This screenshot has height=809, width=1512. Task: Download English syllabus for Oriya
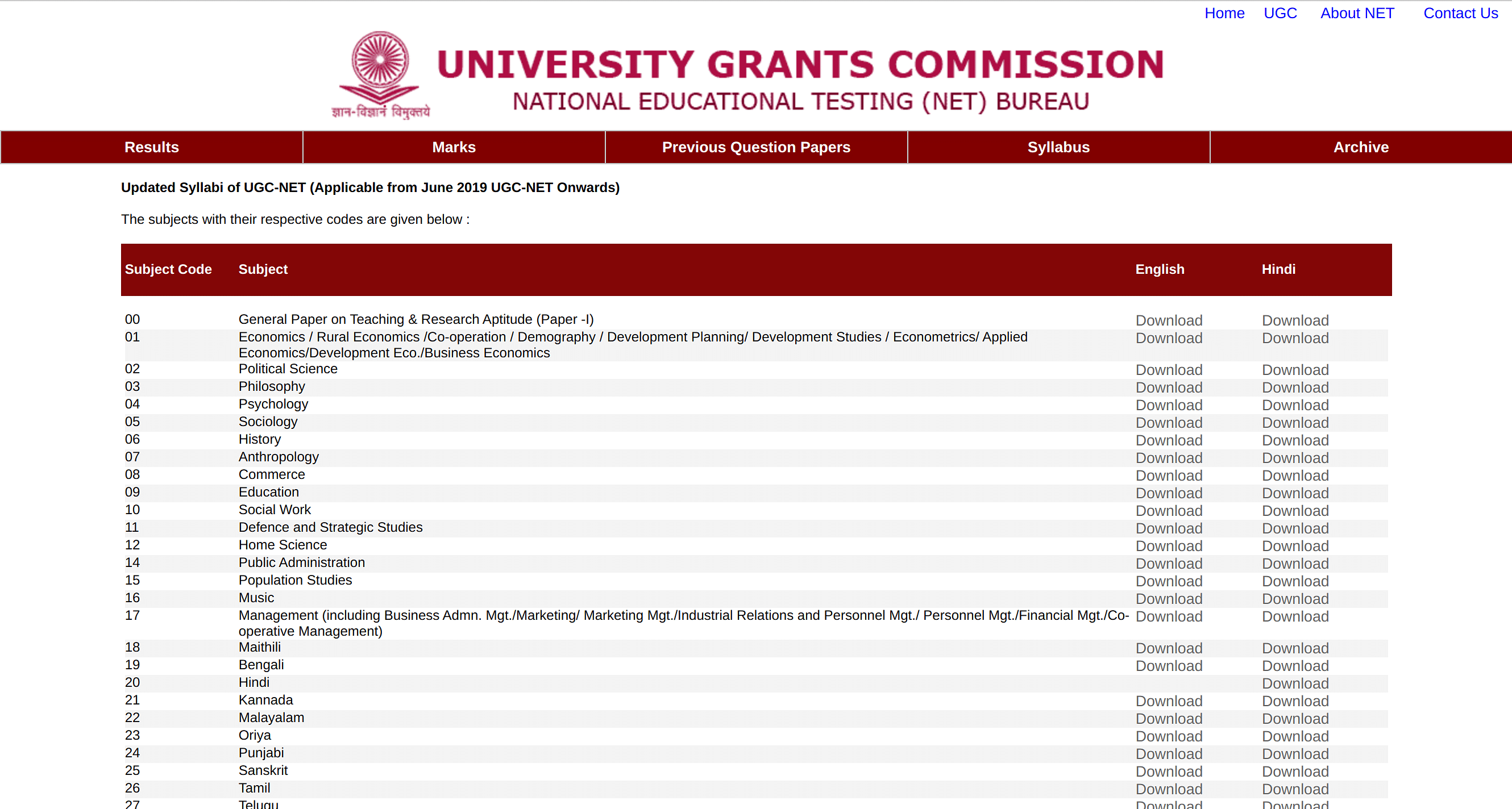(x=1169, y=736)
